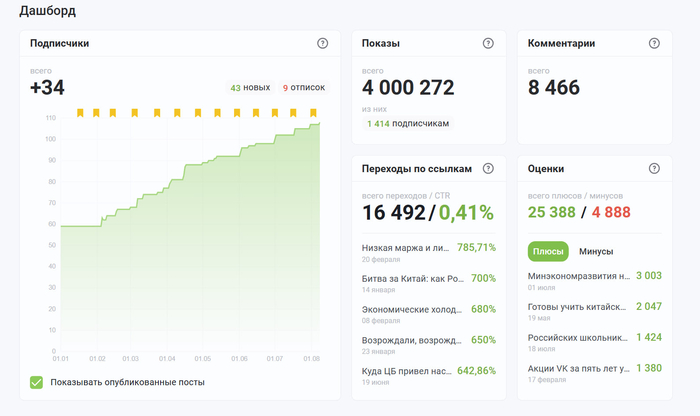This screenshot has height=416, width=700.
Task: Click 1 414 подписчикам badge
Action: 408,124
